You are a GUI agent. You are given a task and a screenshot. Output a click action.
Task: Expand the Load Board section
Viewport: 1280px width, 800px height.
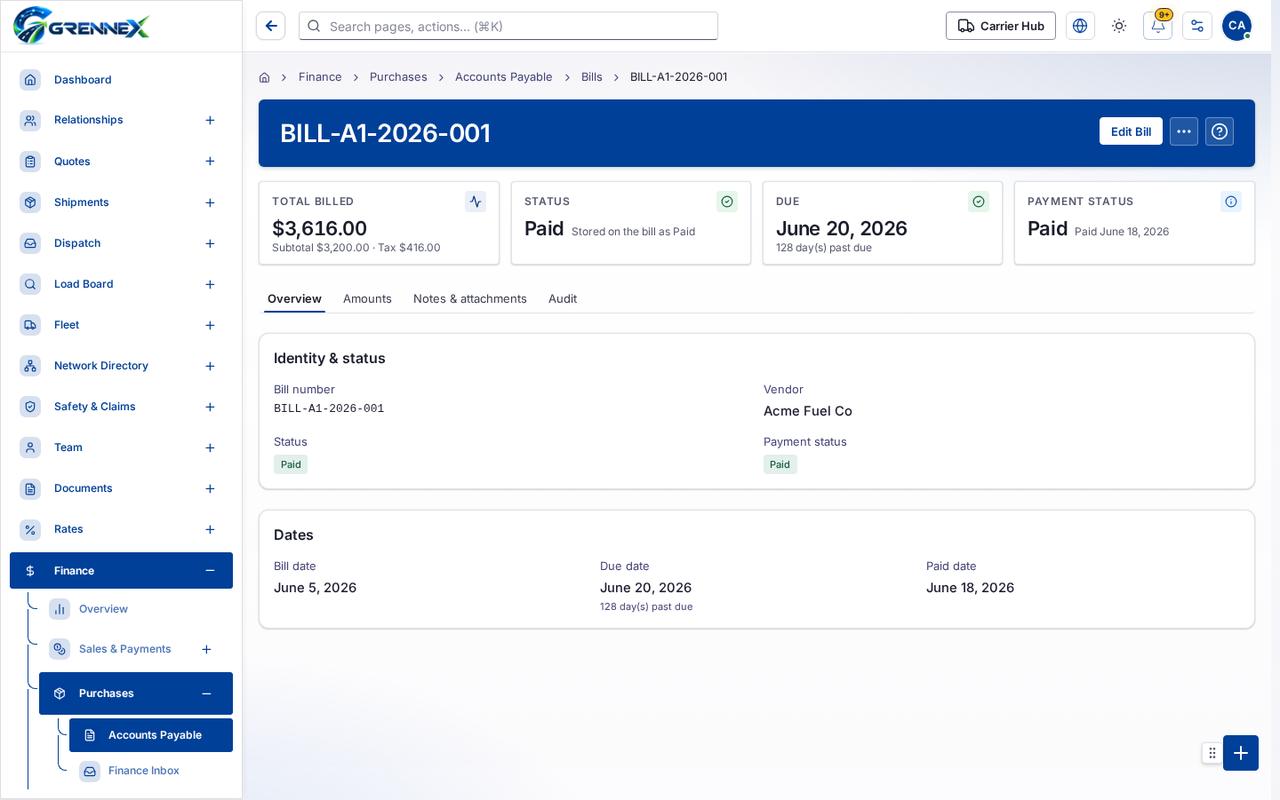(210, 284)
